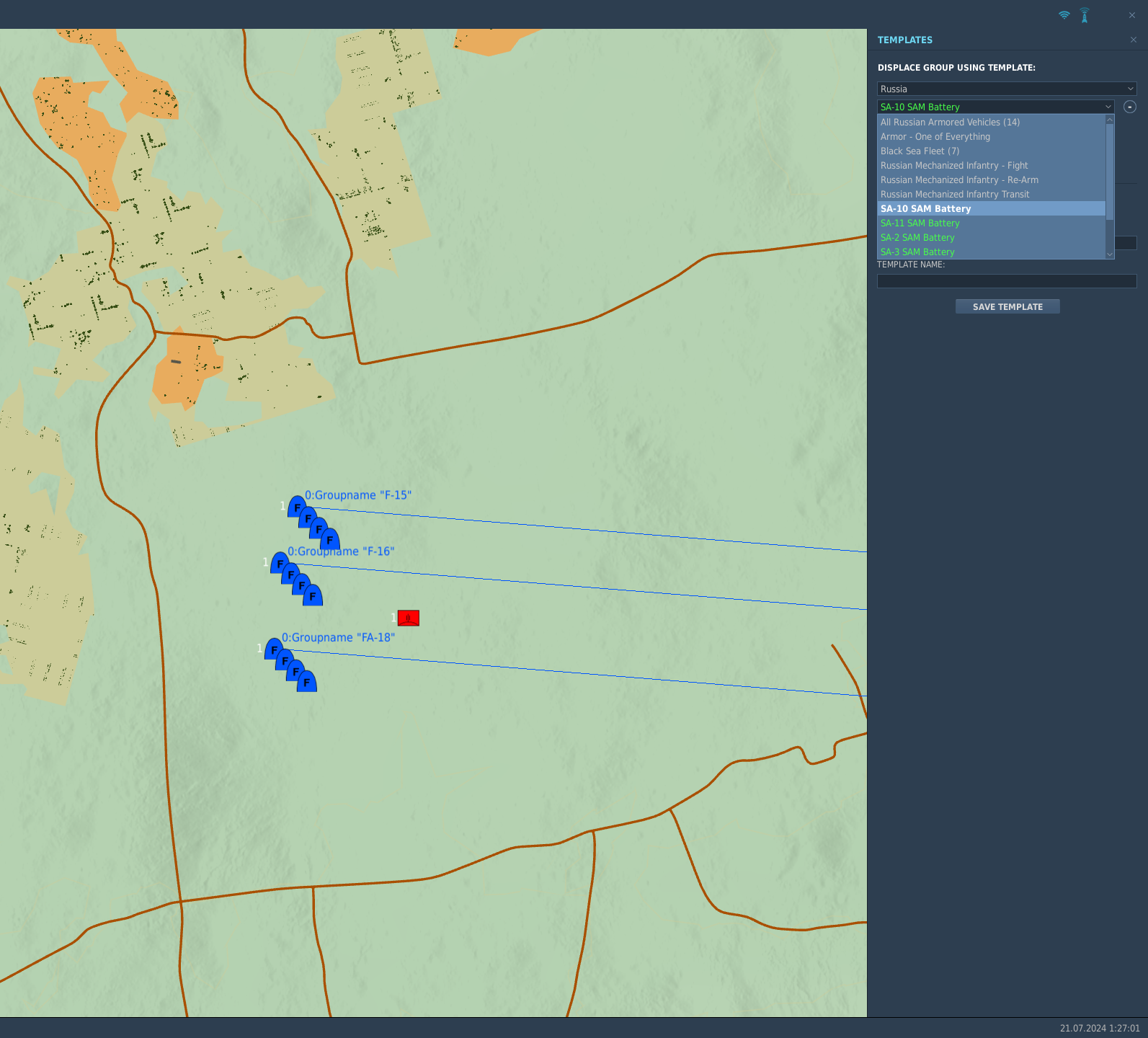Image resolution: width=1148 pixels, height=1038 pixels.
Task: Select last aircraft icon of group FA-18
Action: (307, 681)
